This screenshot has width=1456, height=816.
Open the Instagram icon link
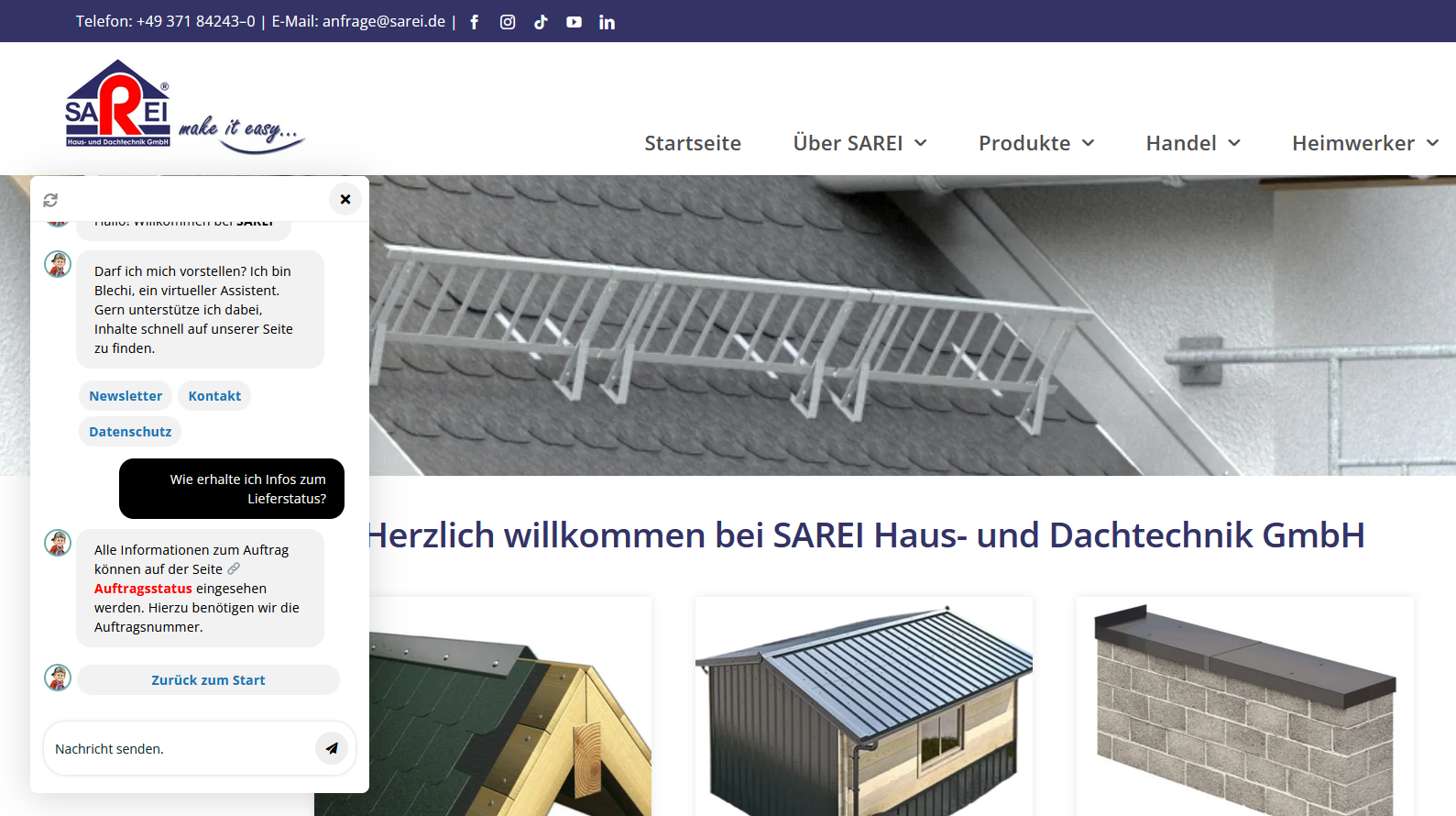[x=508, y=22]
